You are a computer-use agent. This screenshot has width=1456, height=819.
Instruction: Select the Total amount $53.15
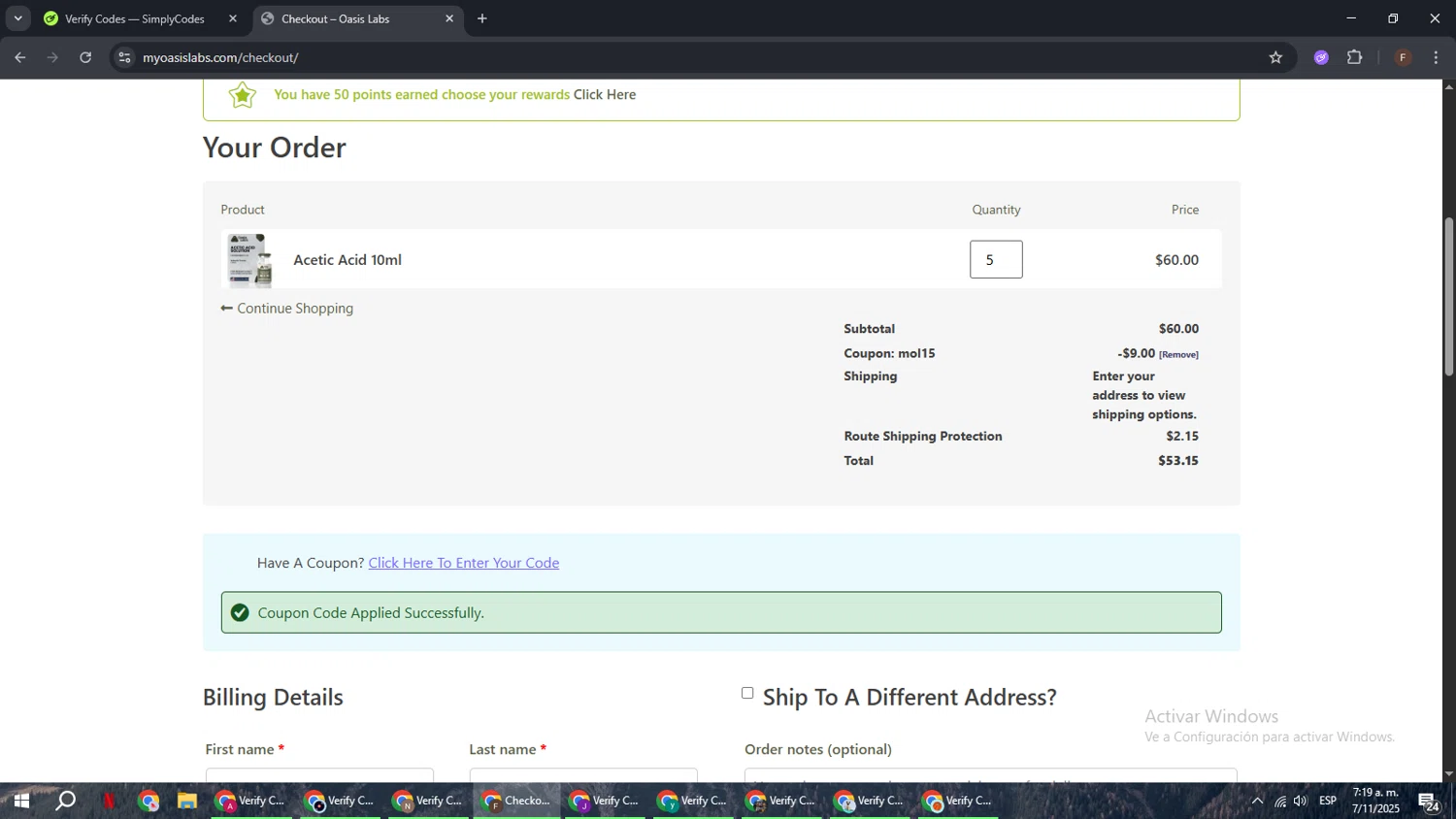click(1177, 461)
